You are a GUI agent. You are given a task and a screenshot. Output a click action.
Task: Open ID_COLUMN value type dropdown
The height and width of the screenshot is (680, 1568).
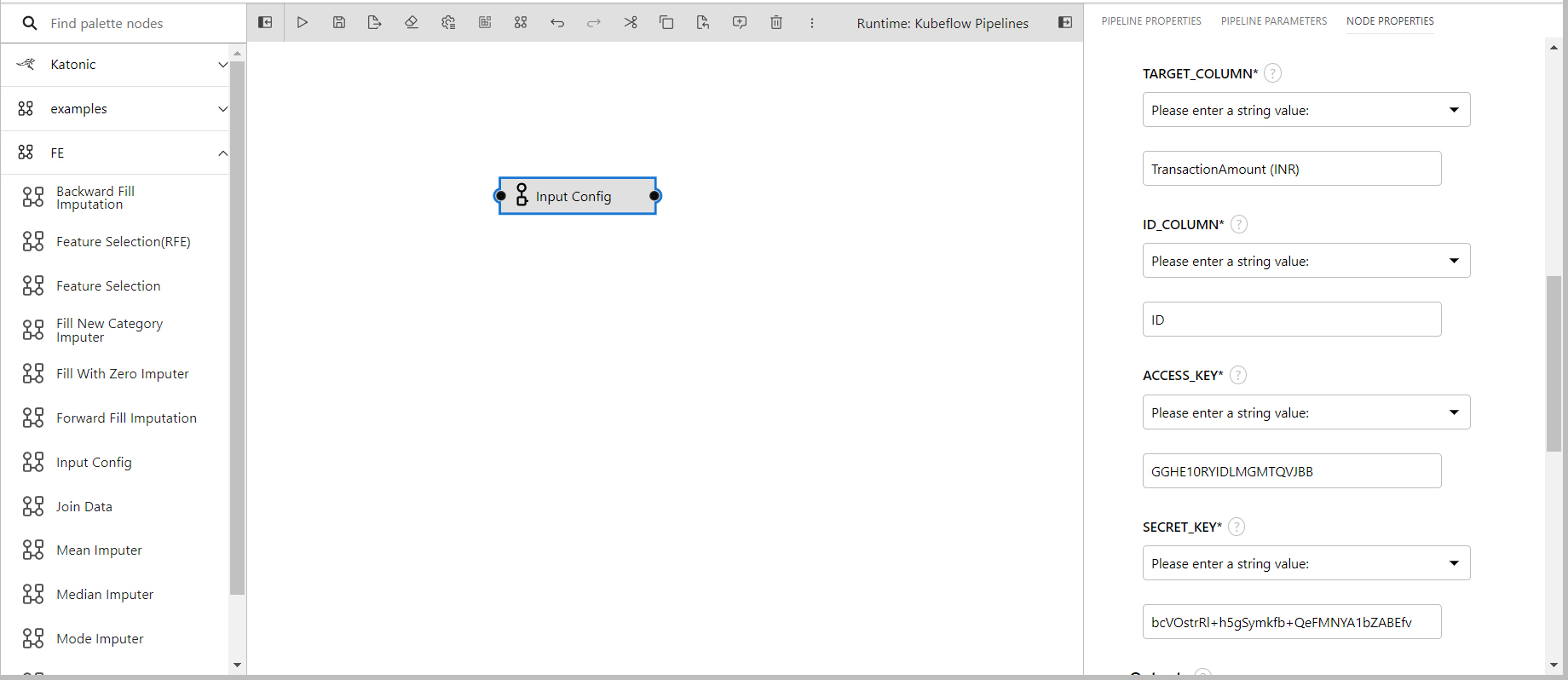click(1306, 261)
